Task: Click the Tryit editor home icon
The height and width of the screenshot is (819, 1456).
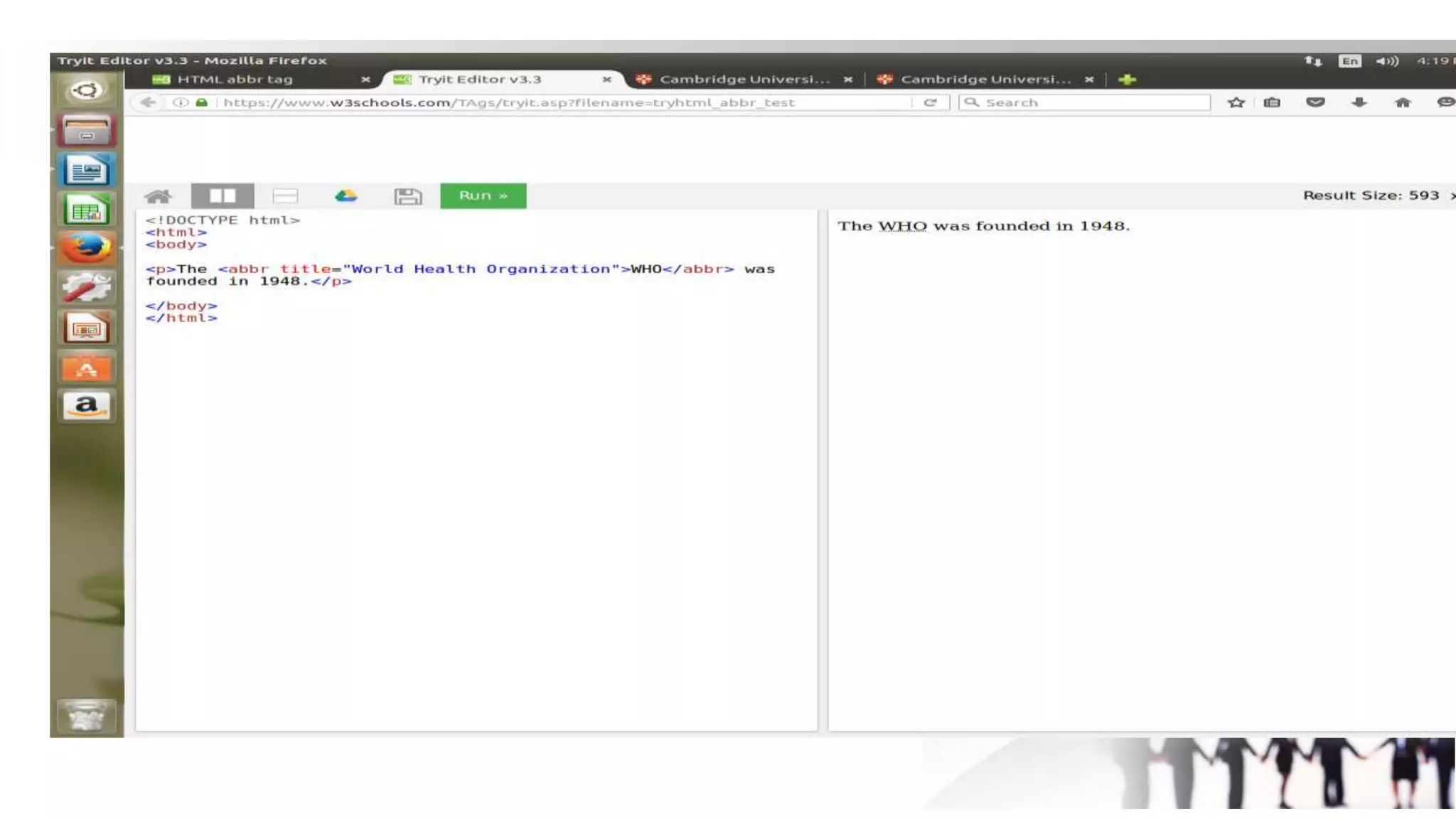Action: [158, 196]
